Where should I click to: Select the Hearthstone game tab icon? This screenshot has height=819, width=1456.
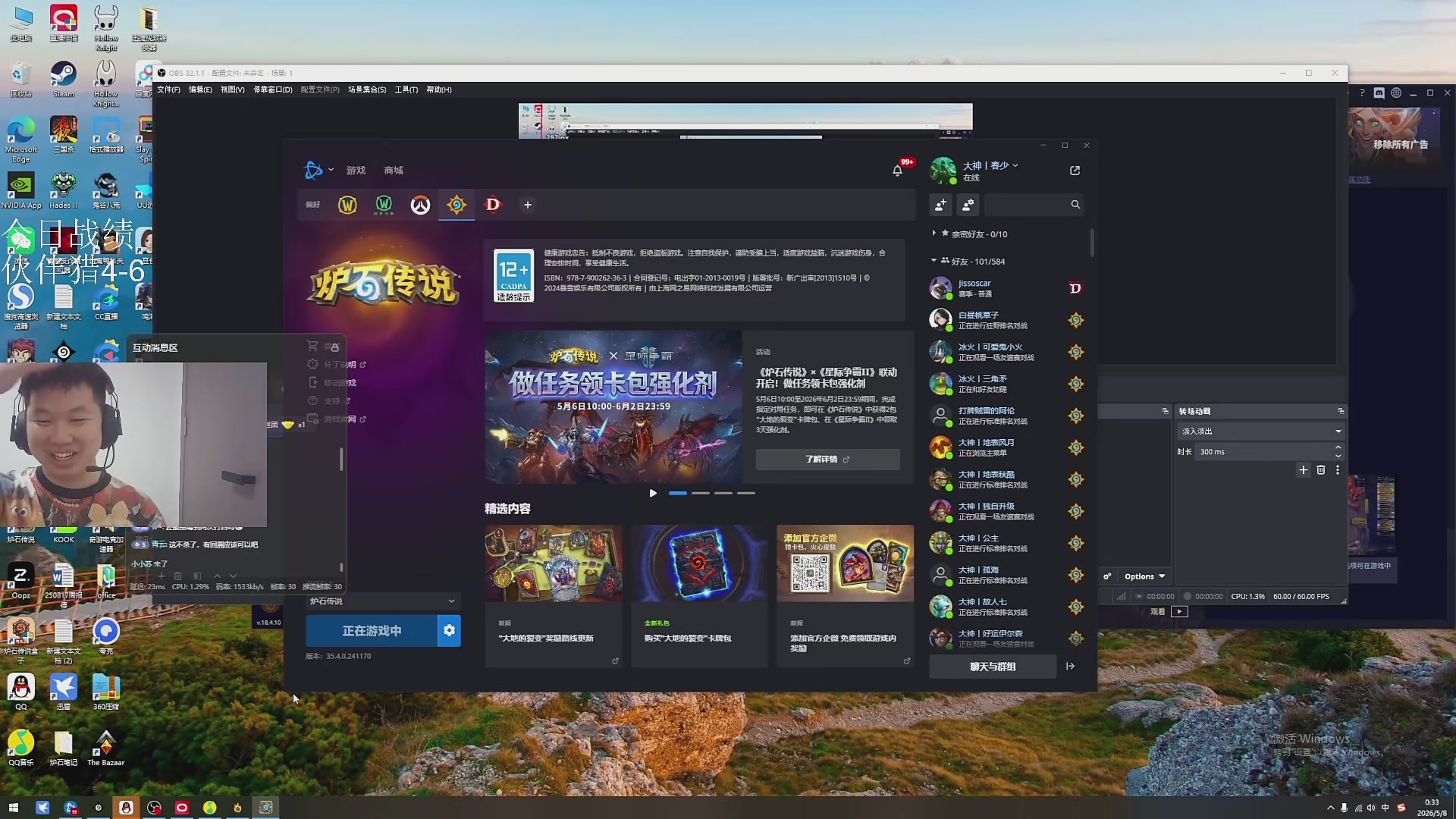click(x=457, y=205)
